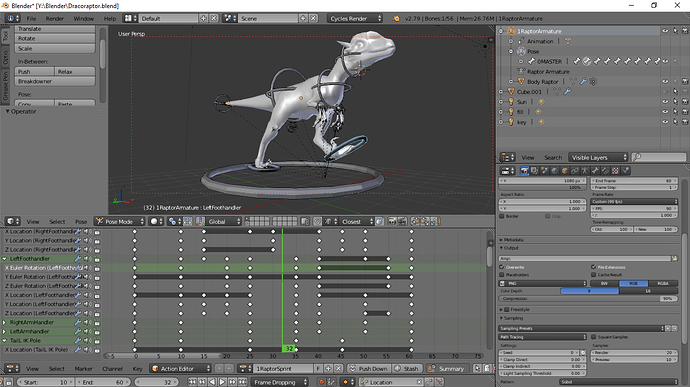Open the PNG file format dropdown

(x=543, y=284)
